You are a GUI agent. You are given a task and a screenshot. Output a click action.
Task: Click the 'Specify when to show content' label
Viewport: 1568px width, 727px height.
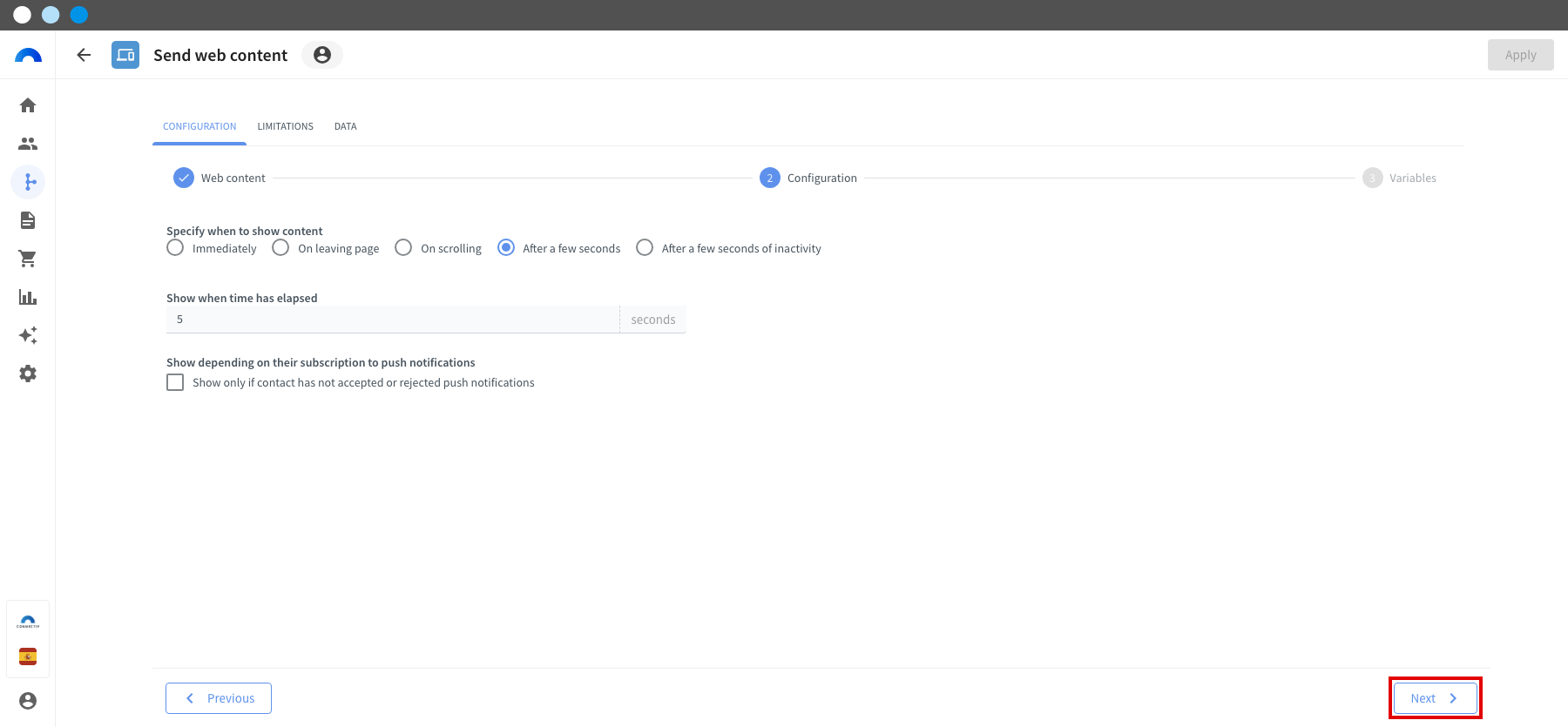(x=245, y=231)
